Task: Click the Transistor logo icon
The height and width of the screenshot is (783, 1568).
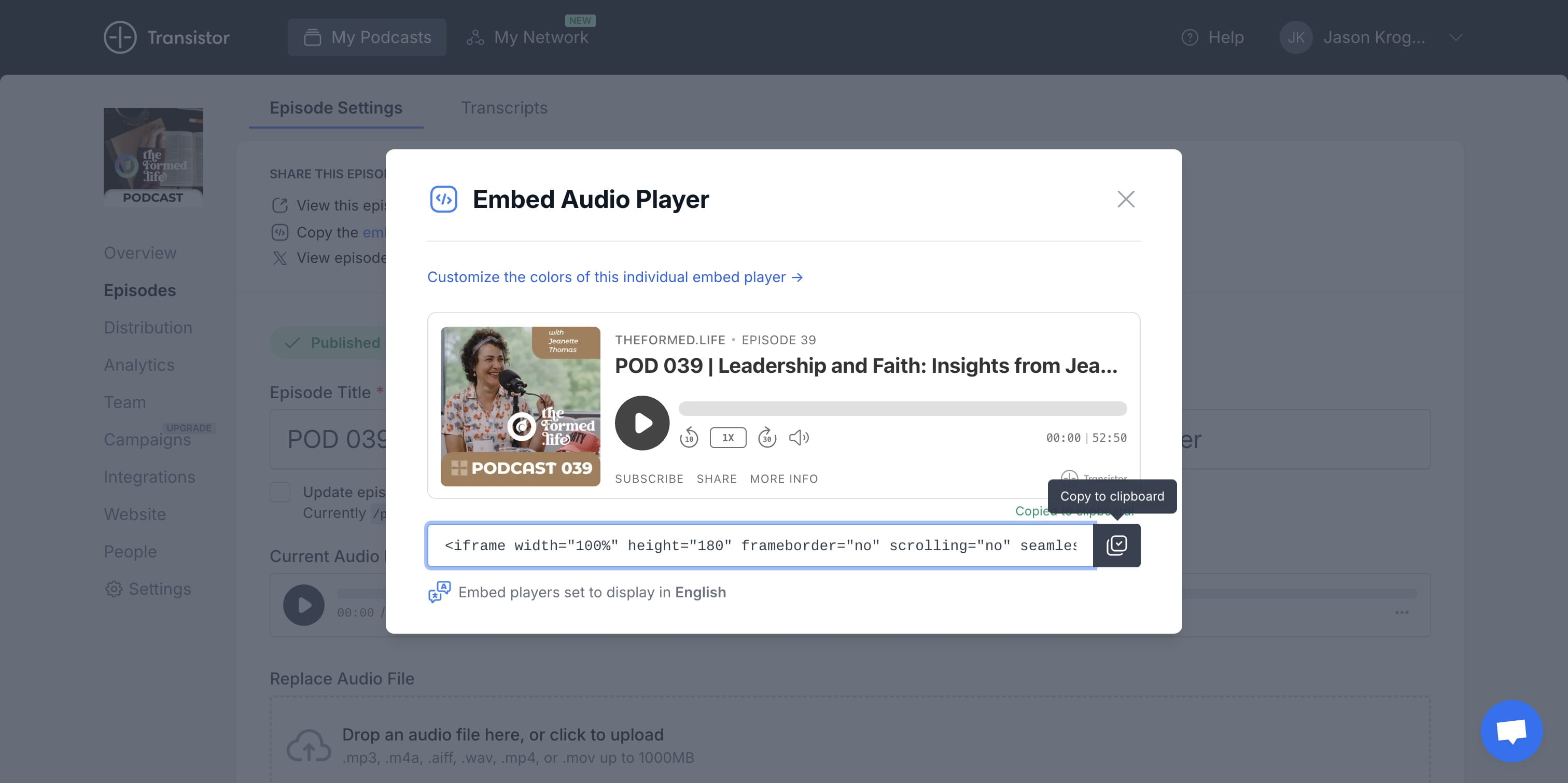Action: 120,37
